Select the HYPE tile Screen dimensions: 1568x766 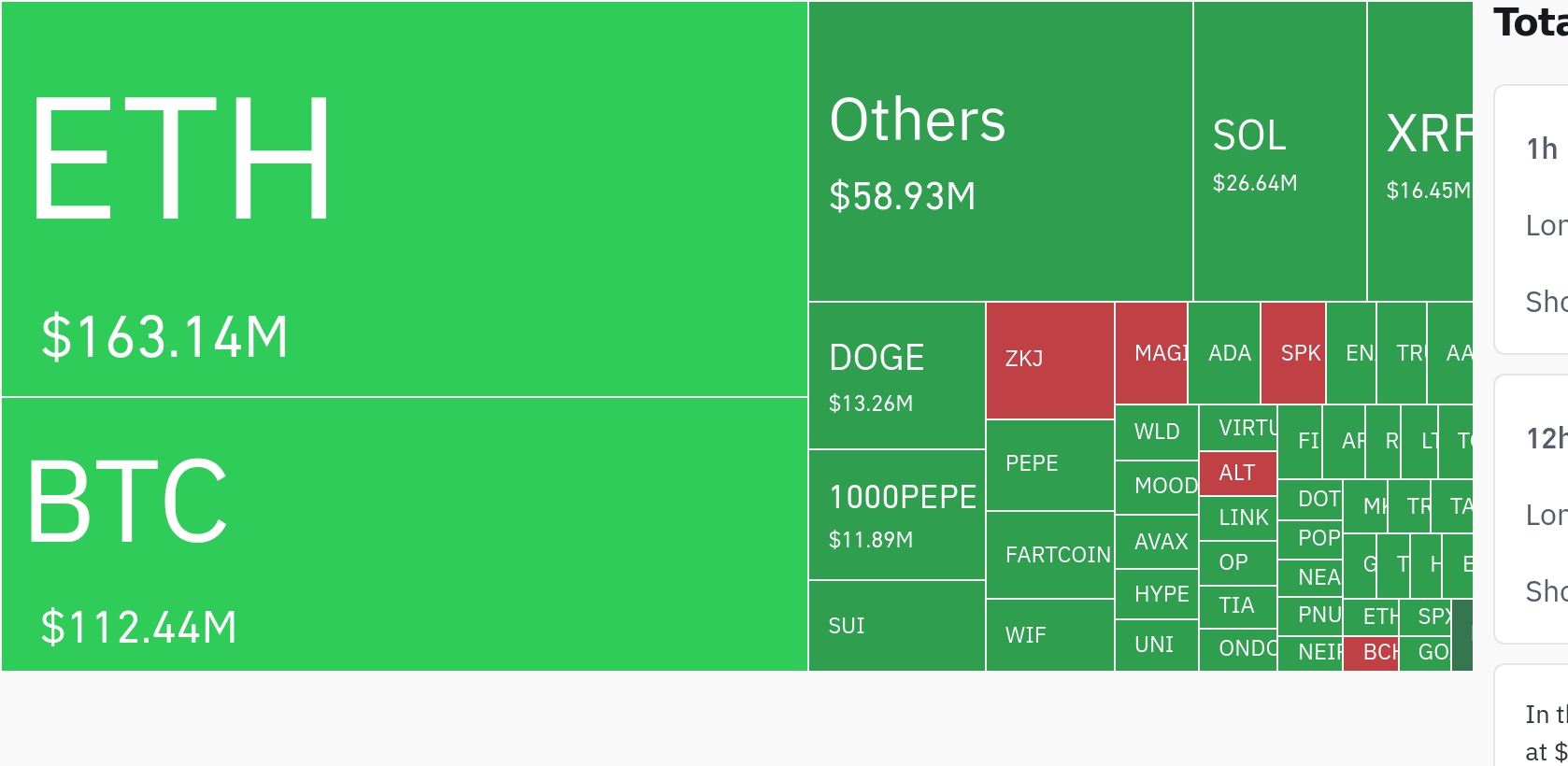tap(1157, 594)
